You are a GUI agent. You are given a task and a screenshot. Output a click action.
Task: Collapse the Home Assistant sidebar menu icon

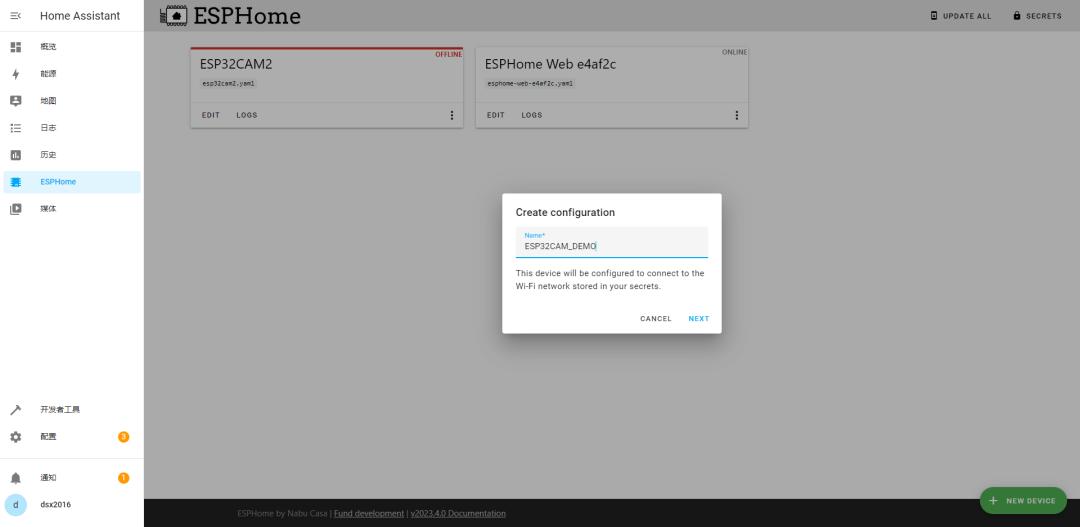click(15, 16)
